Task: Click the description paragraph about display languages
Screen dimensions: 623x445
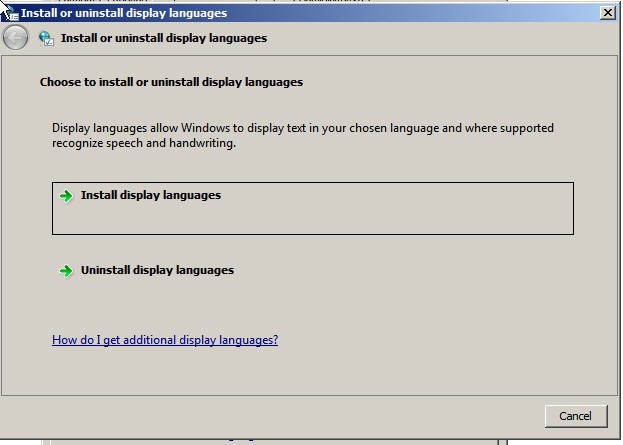Action: (302, 129)
